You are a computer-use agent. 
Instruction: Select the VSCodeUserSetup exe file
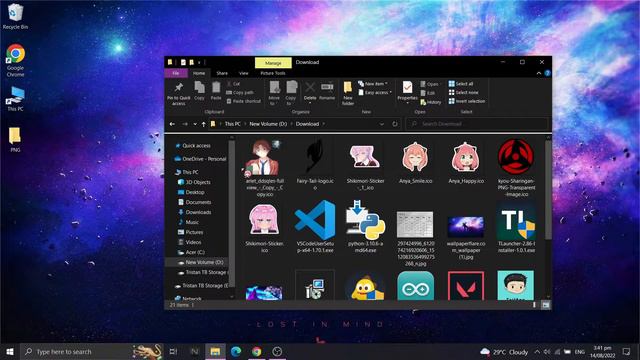click(x=314, y=227)
